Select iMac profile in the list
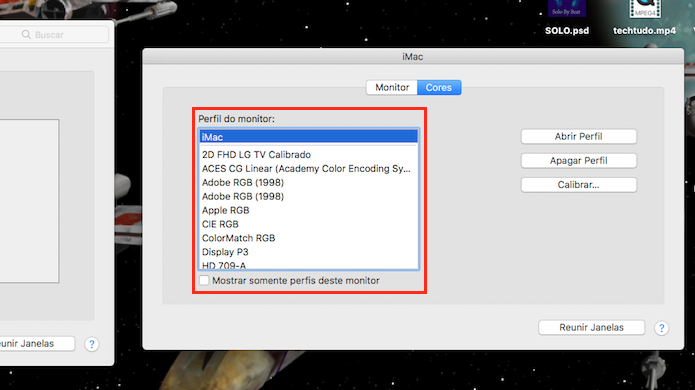The width and height of the screenshot is (695, 390). [308, 137]
